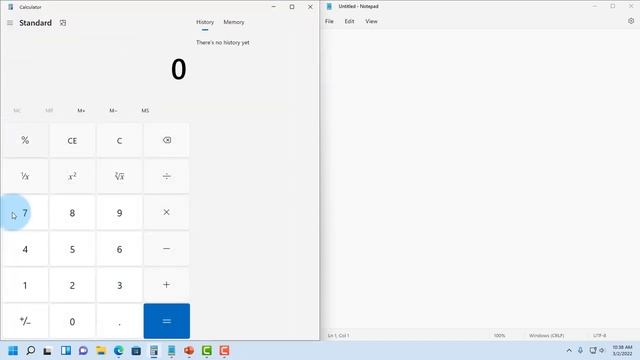Click the square root key
This screenshot has width=640, height=360.
(x=119, y=176)
